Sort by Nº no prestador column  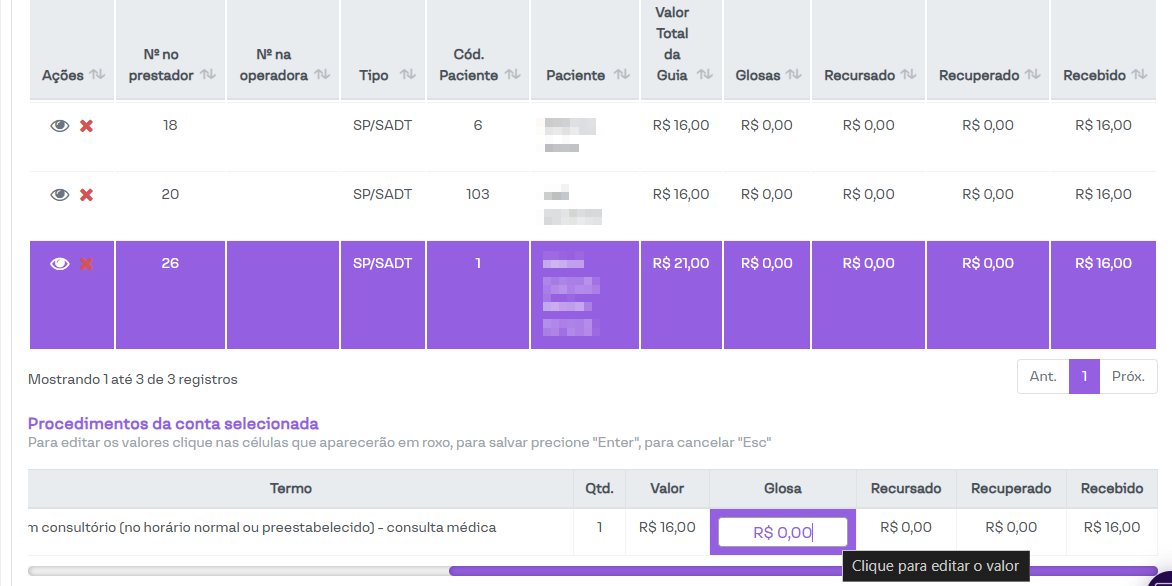[207, 75]
